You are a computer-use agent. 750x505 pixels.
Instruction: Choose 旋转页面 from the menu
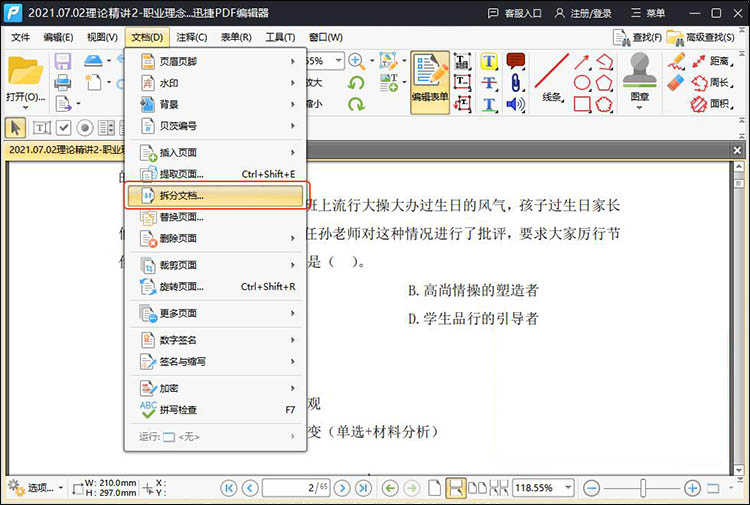(x=217, y=286)
